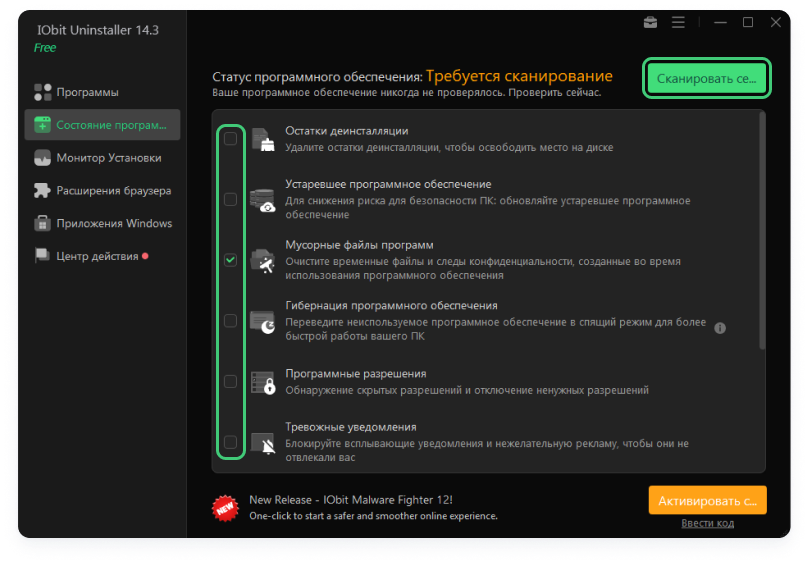Click the Тревожные уведомления muted bell icon
Viewport: 809px width, 564px height.
tap(263, 443)
